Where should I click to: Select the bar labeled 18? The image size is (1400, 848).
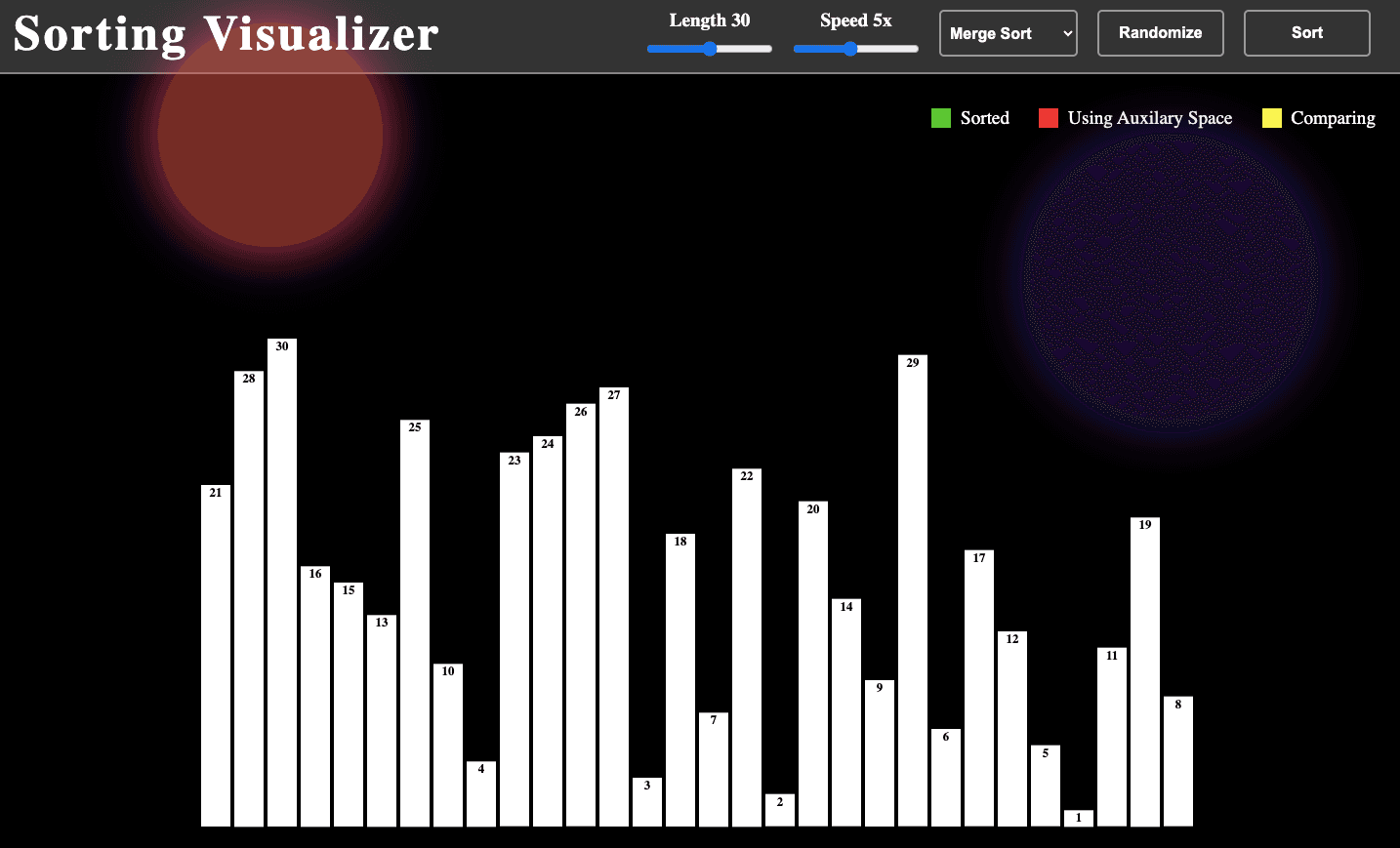click(x=680, y=680)
